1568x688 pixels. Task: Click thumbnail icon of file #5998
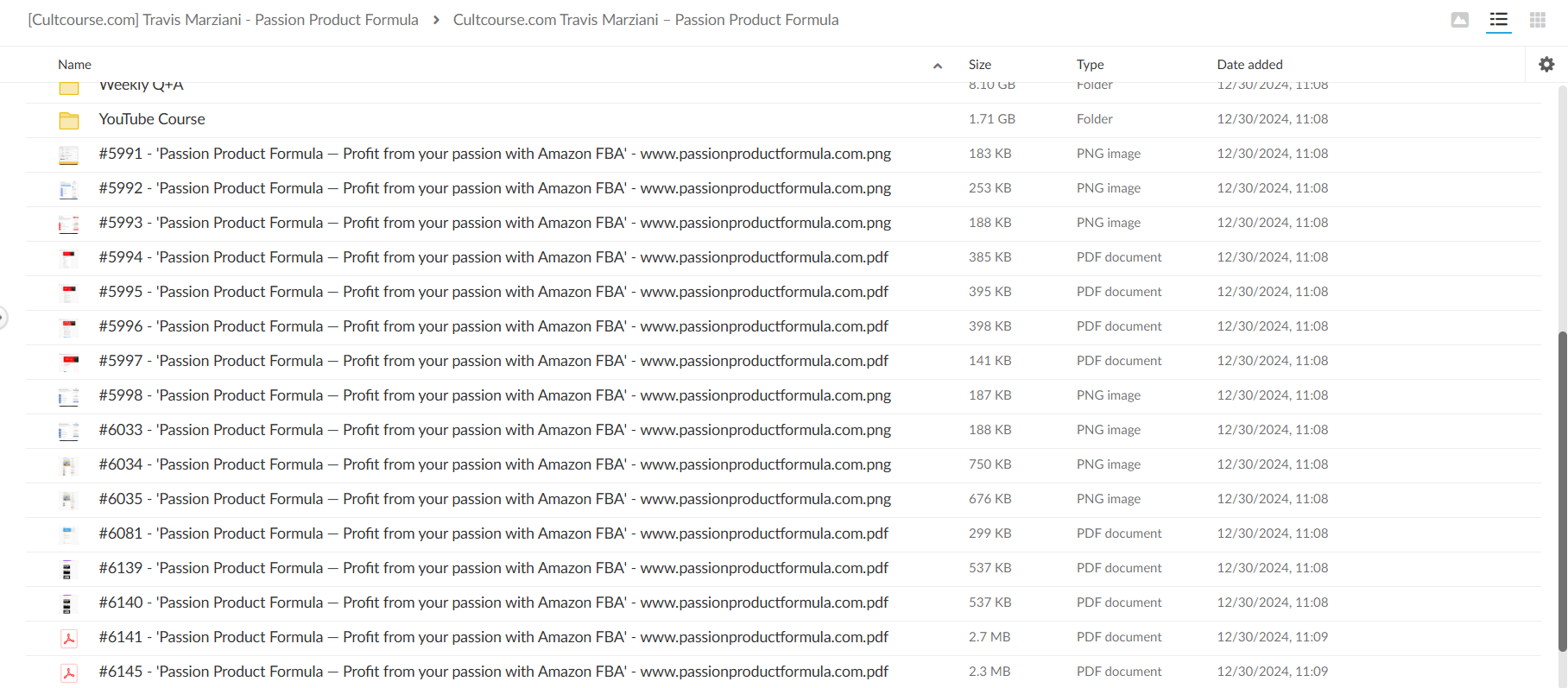[x=69, y=396]
